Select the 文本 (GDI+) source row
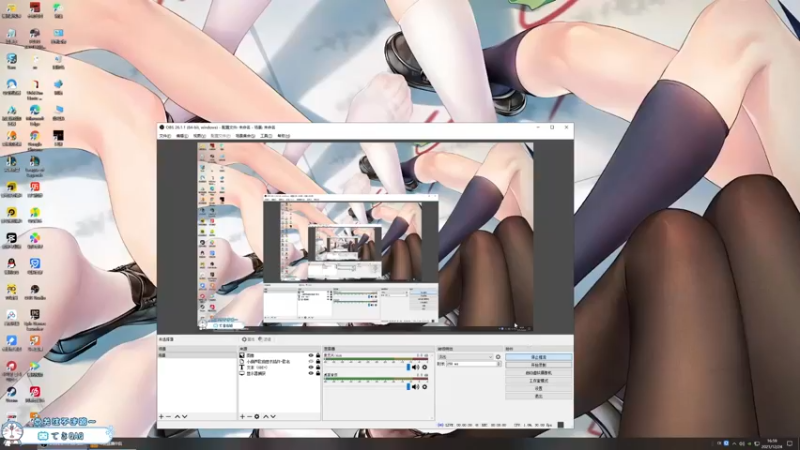Image resolution: width=800 pixels, height=450 pixels. pos(280,367)
